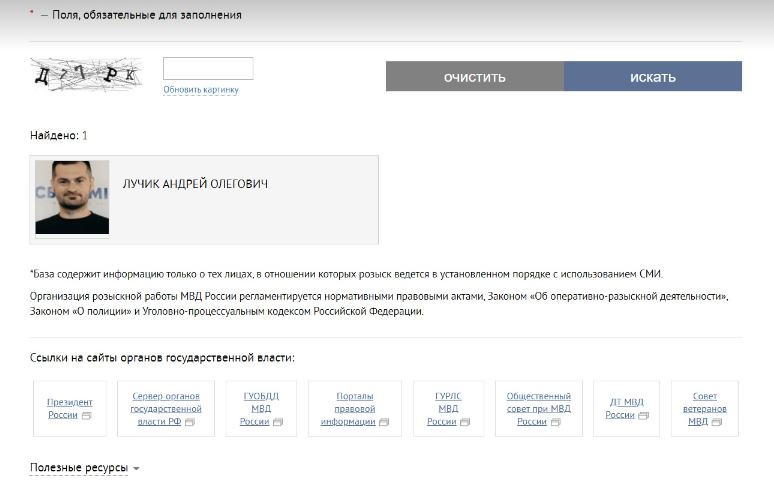Expand 'Полезные ресурсы' section
The image size is (774, 500).
point(79,467)
